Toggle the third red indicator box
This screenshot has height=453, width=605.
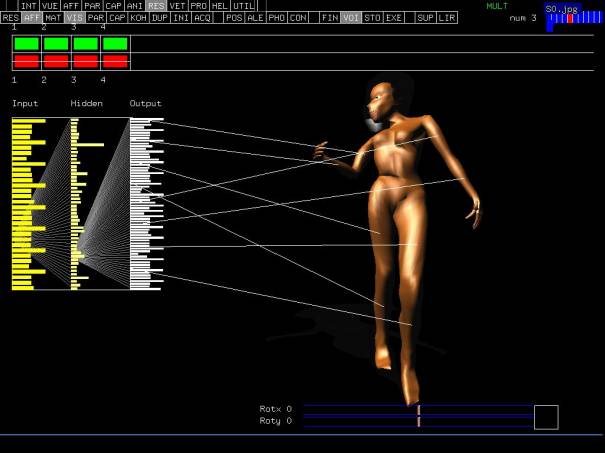pos(86,62)
